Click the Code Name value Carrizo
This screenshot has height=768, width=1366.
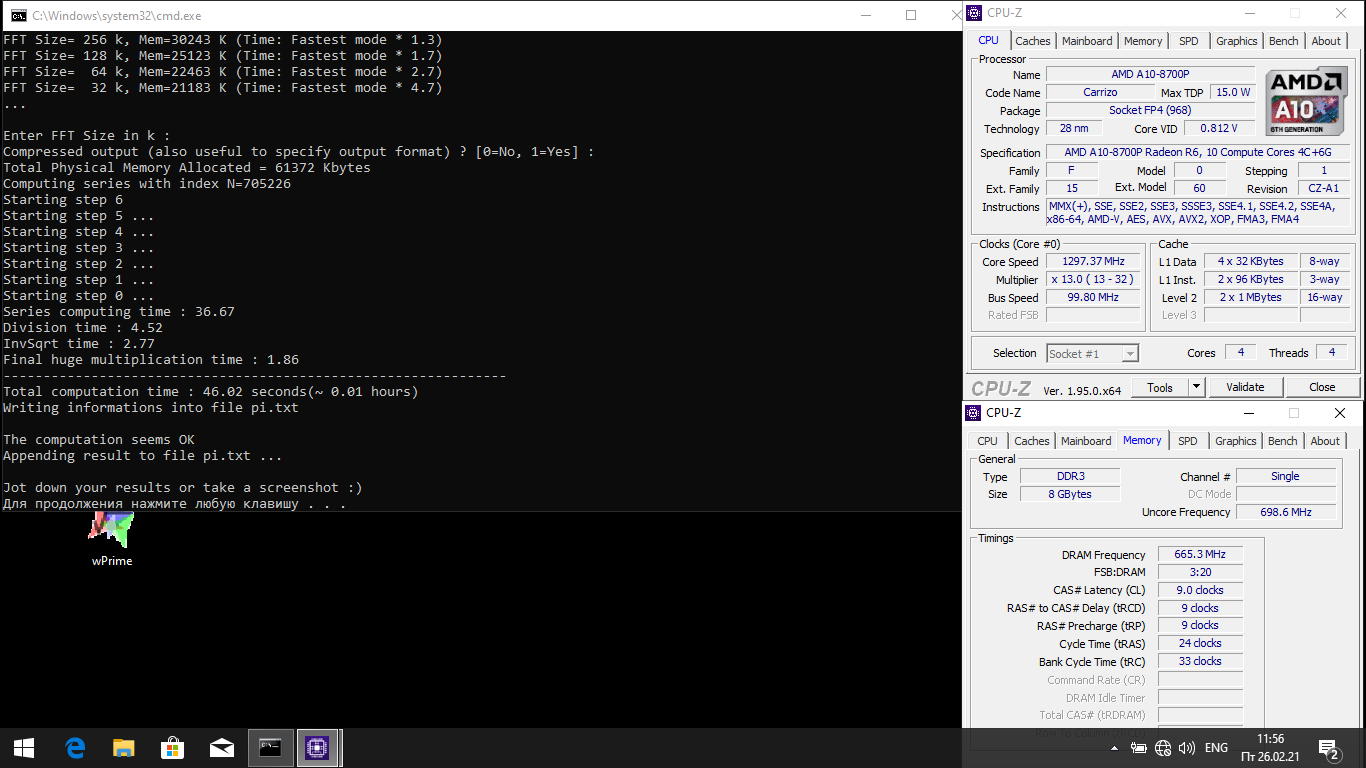point(1100,92)
